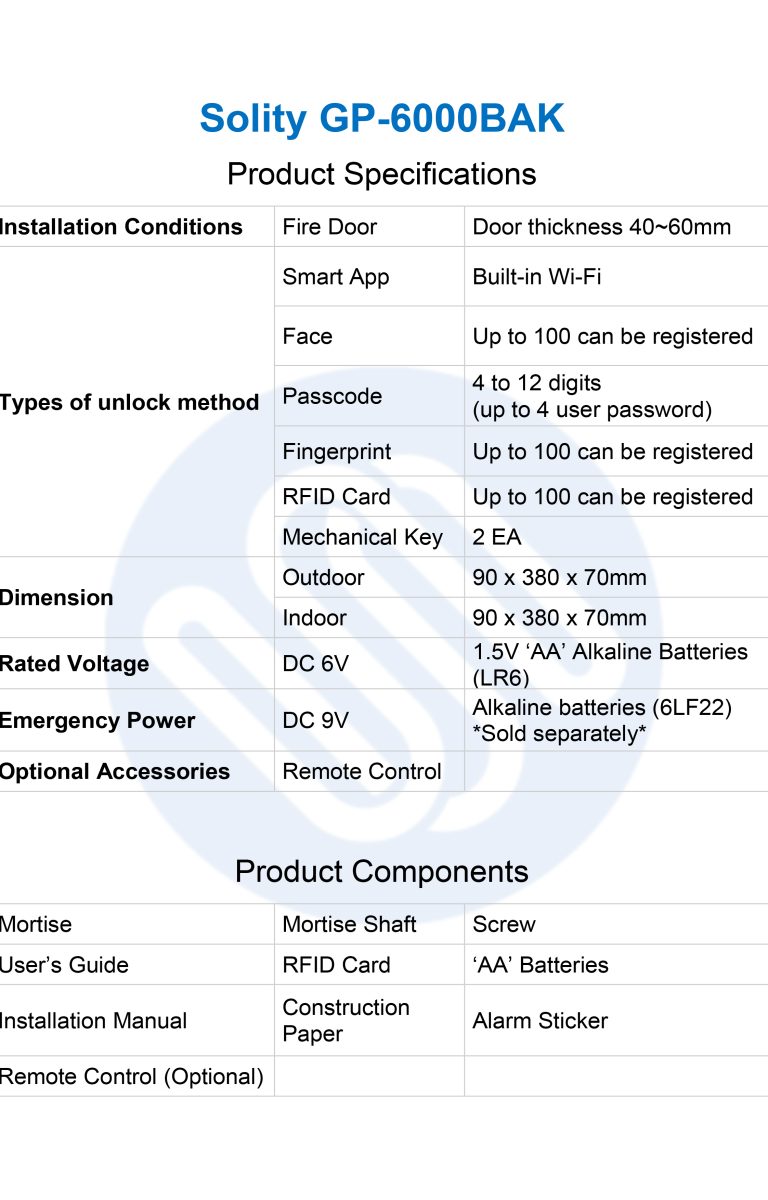Click the Installation Conditions row label
The image size is (768, 1200).
121,227
